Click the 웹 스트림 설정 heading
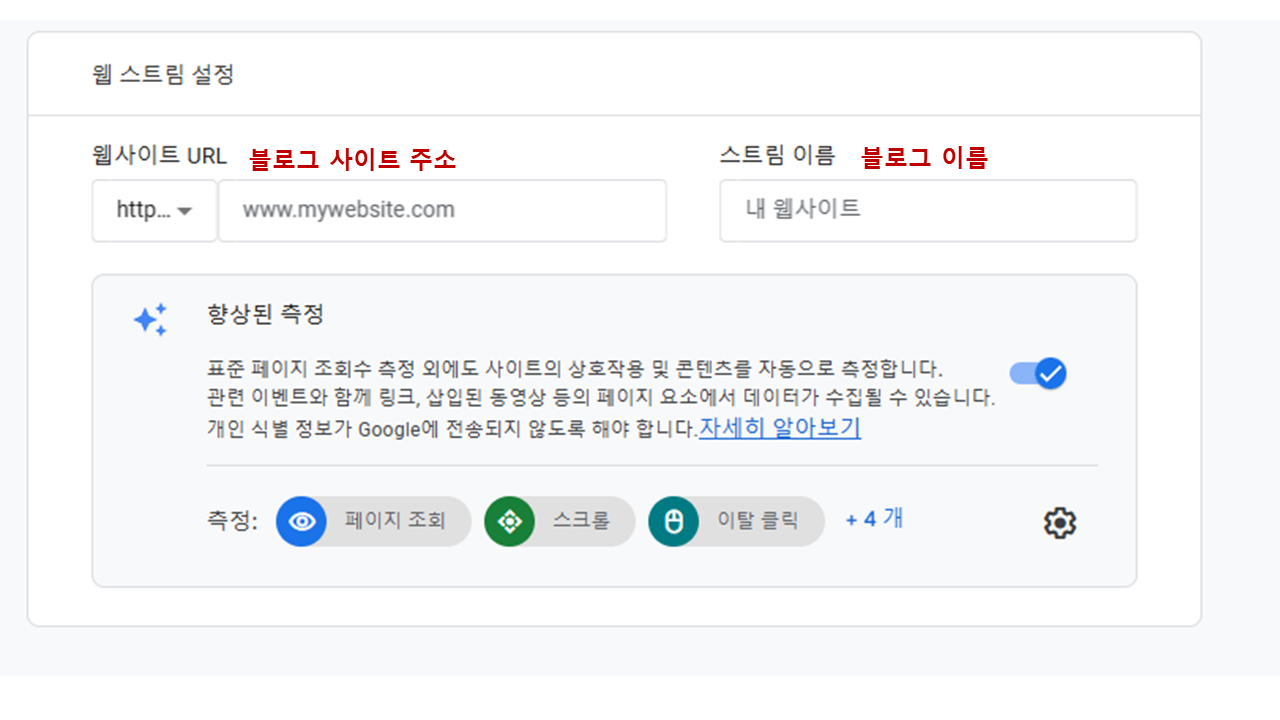This screenshot has height=720, width=1280. [x=163, y=75]
